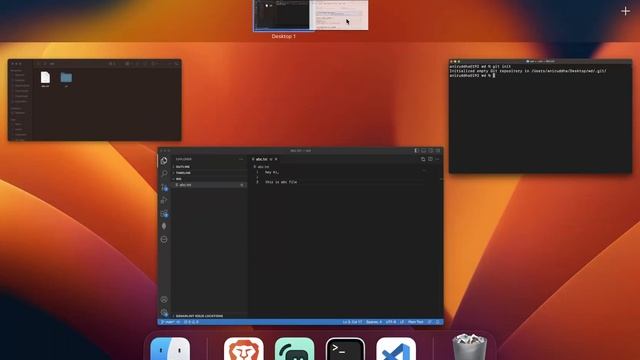
Task: Open Visual Studio Code from the Dock
Action: [396, 349]
